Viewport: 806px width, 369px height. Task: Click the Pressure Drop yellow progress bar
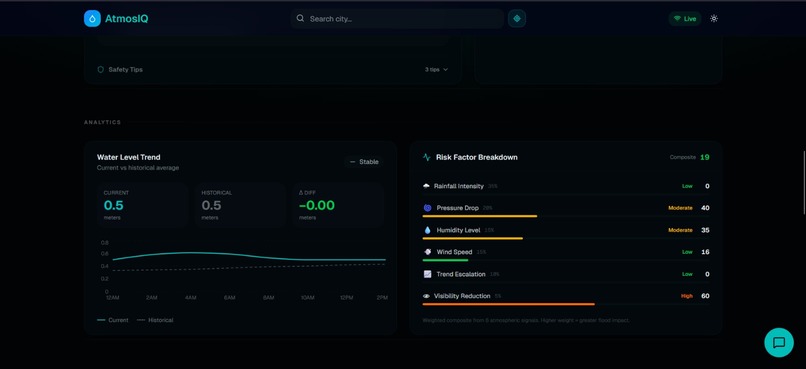[x=480, y=216]
